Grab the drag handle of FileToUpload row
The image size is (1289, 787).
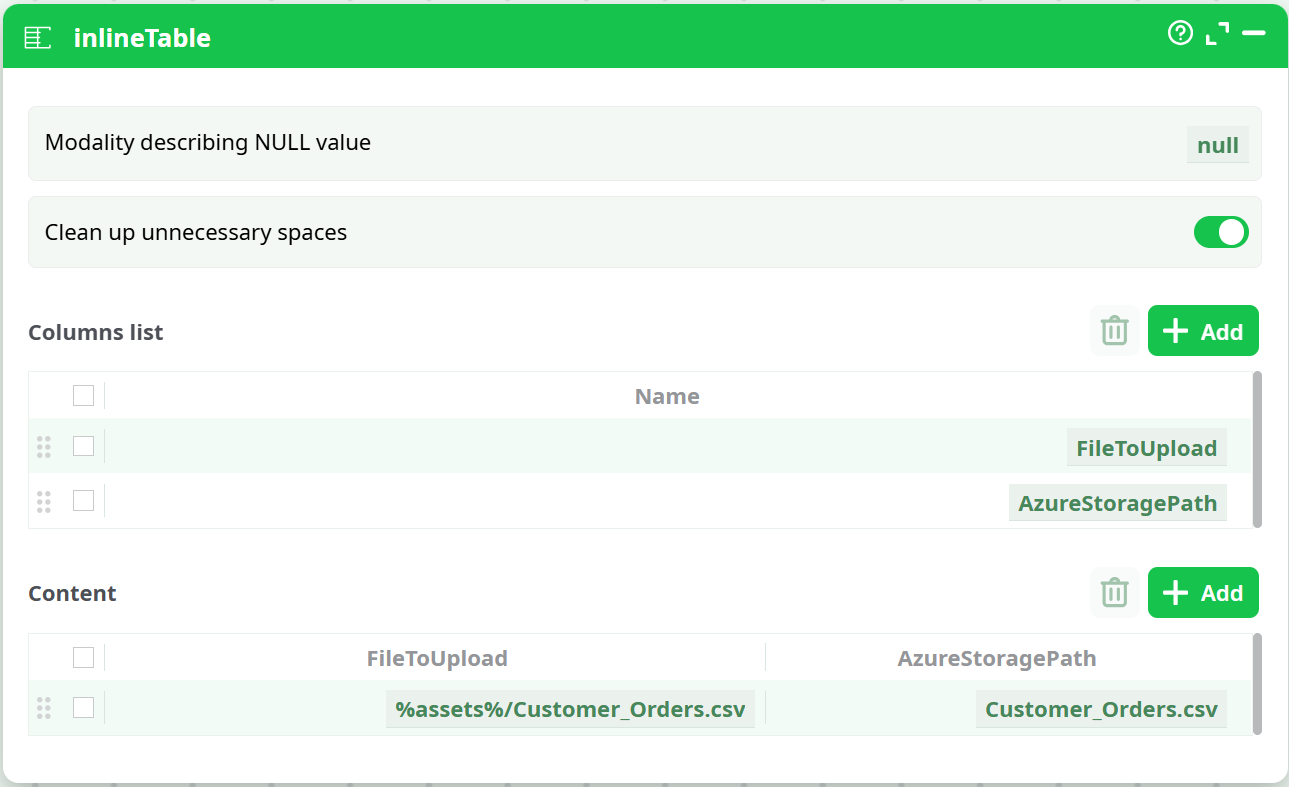43,447
